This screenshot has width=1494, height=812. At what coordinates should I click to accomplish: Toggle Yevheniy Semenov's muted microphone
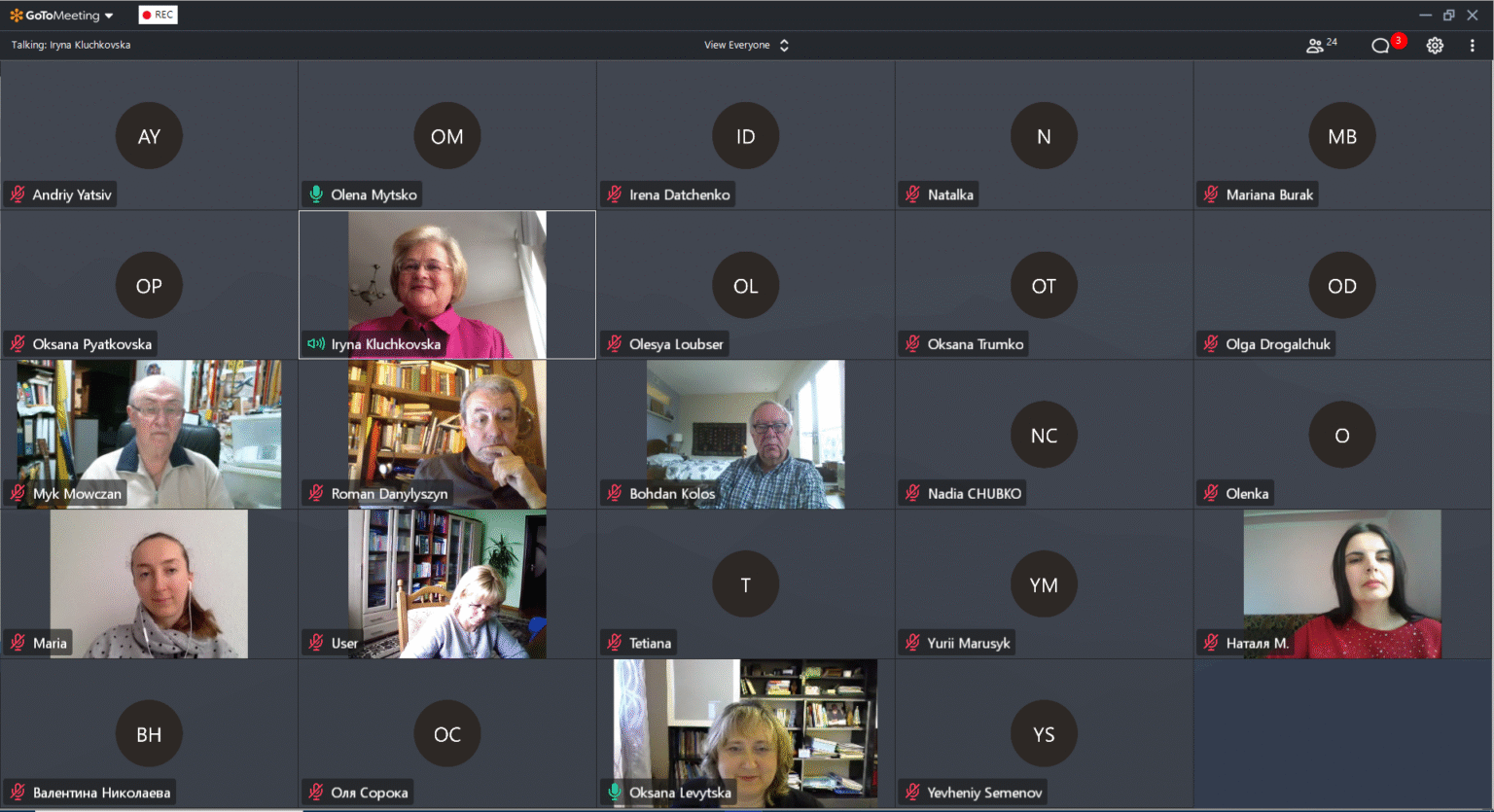912,793
